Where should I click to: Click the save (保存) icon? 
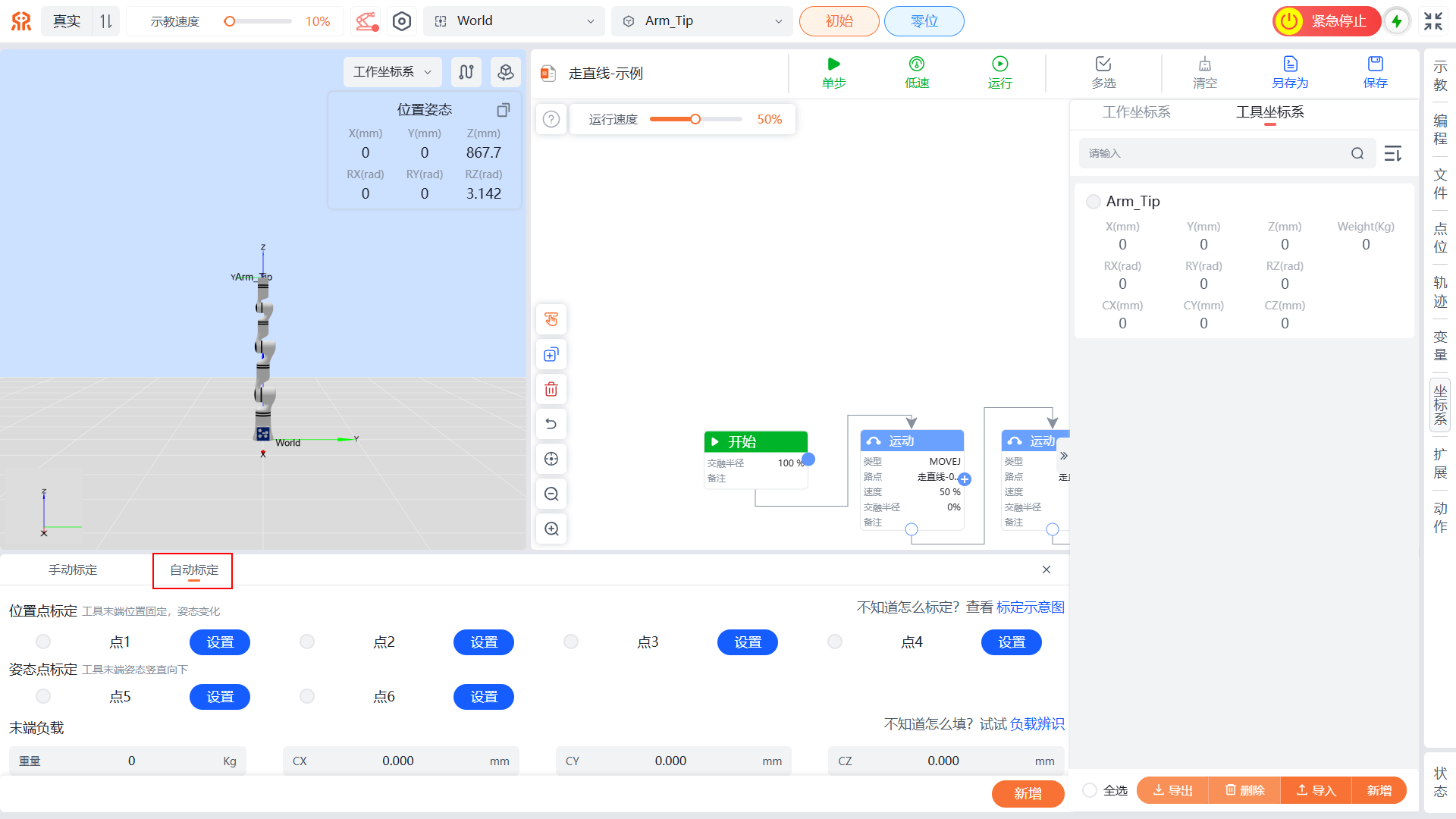(1375, 64)
